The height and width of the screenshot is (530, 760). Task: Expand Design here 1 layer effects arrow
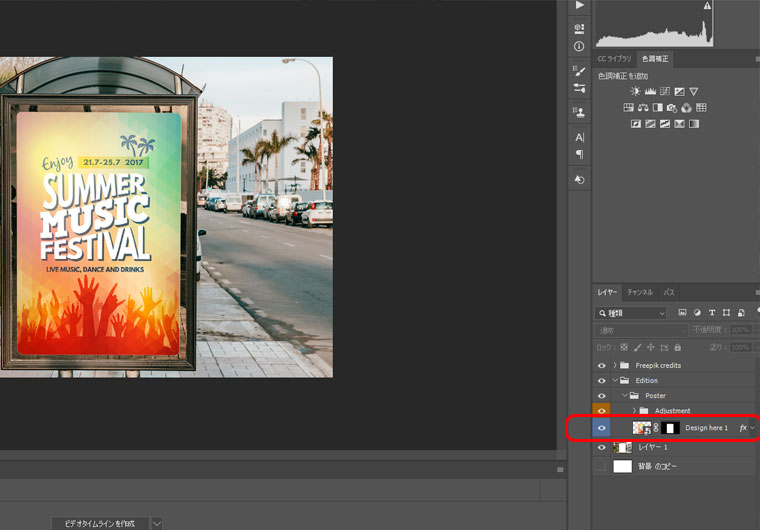752,428
